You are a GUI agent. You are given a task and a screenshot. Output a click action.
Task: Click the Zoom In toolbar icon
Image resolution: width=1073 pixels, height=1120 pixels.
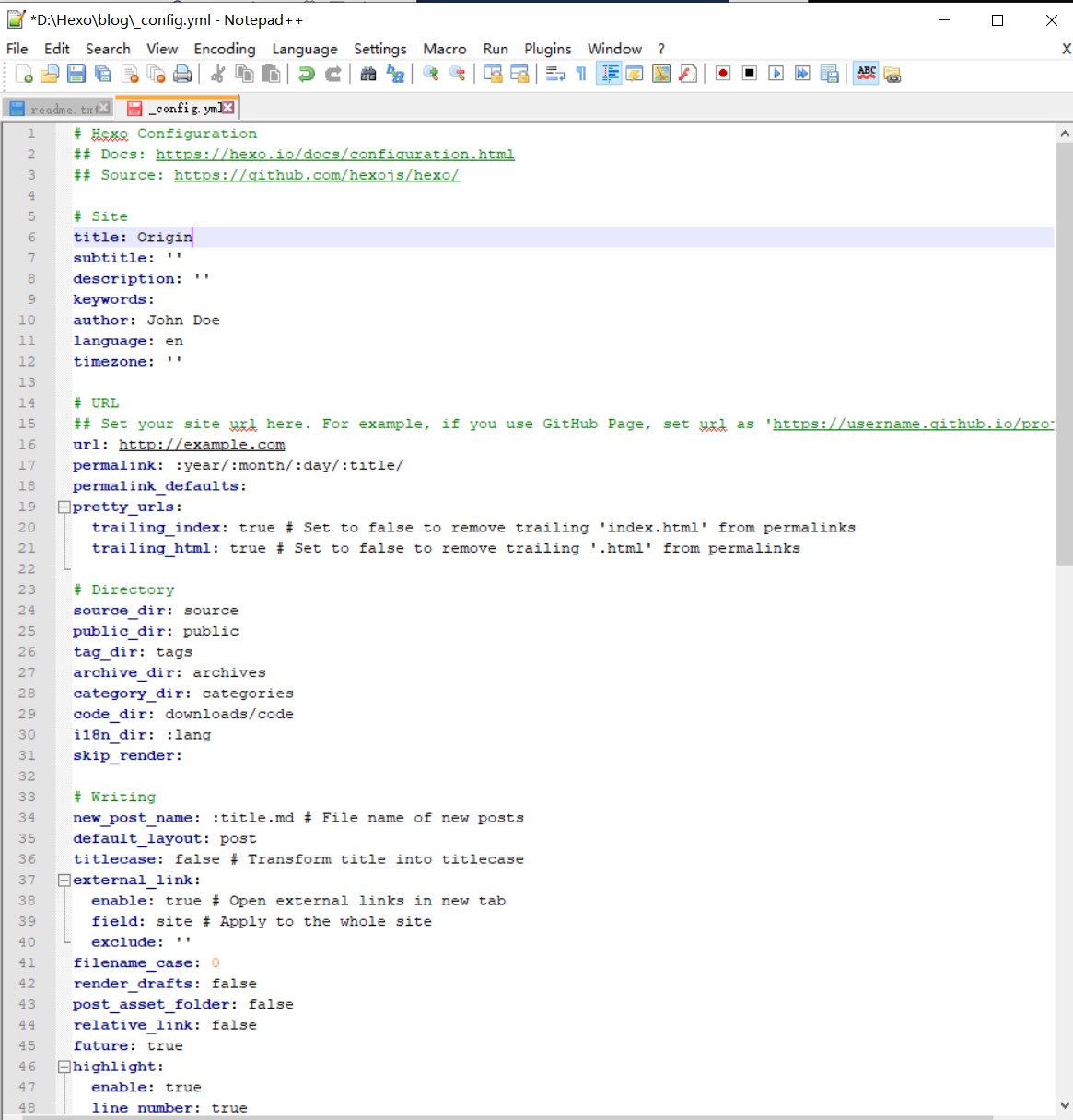[430, 75]
